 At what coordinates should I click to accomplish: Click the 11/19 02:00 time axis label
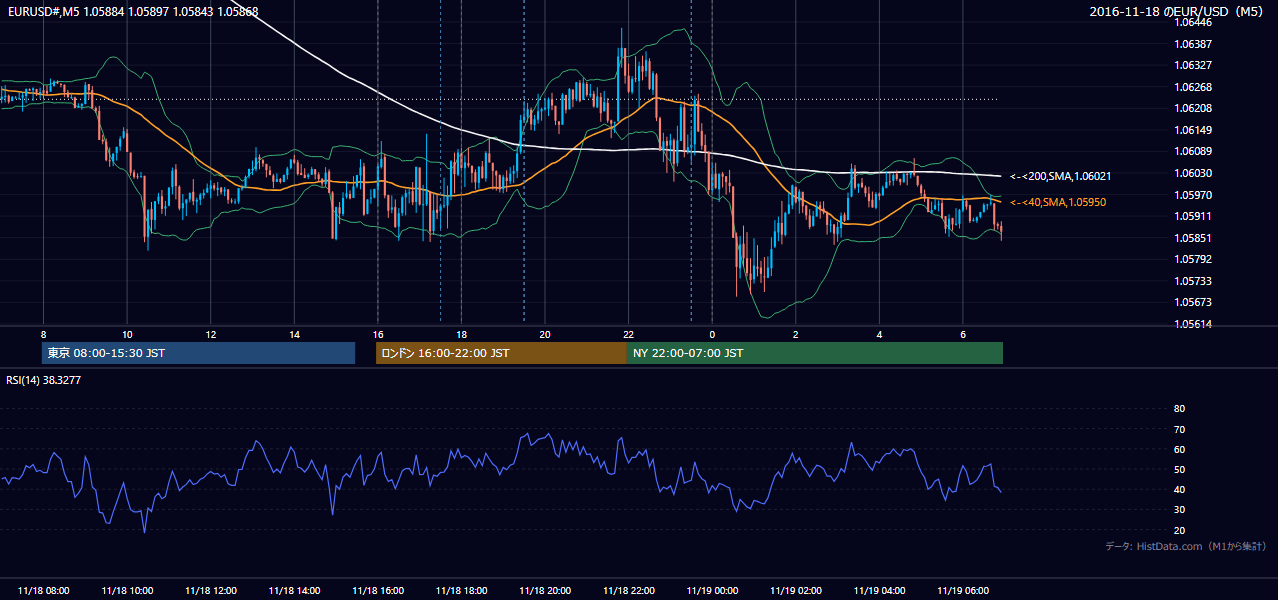795,590
